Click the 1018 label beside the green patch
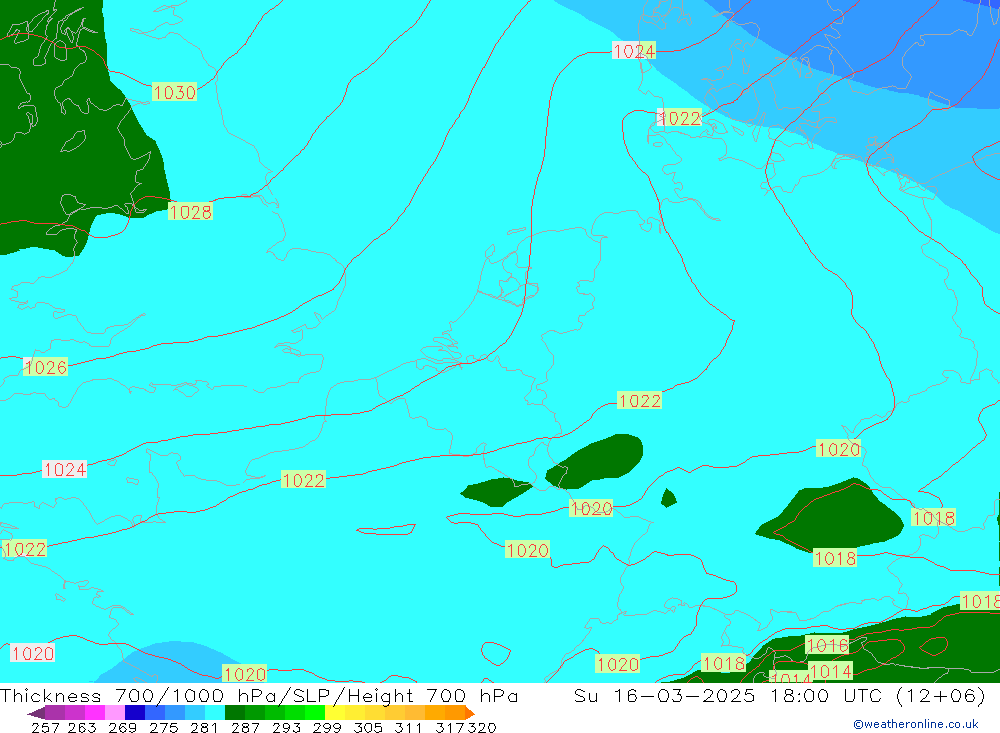The width and height of the screenshot is (1000, 733). [x=835, y=558]
